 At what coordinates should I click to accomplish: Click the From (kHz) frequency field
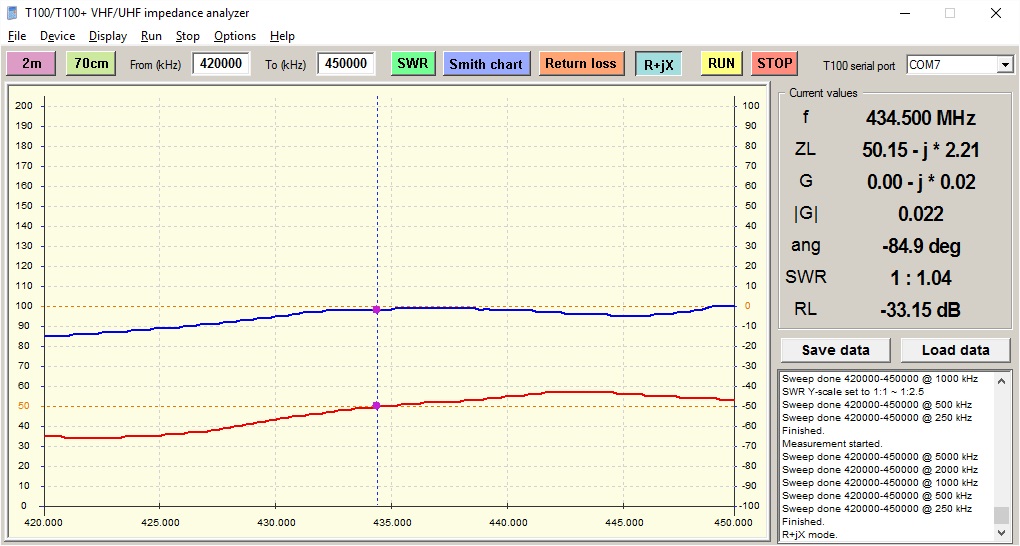[x=221, y=64]
